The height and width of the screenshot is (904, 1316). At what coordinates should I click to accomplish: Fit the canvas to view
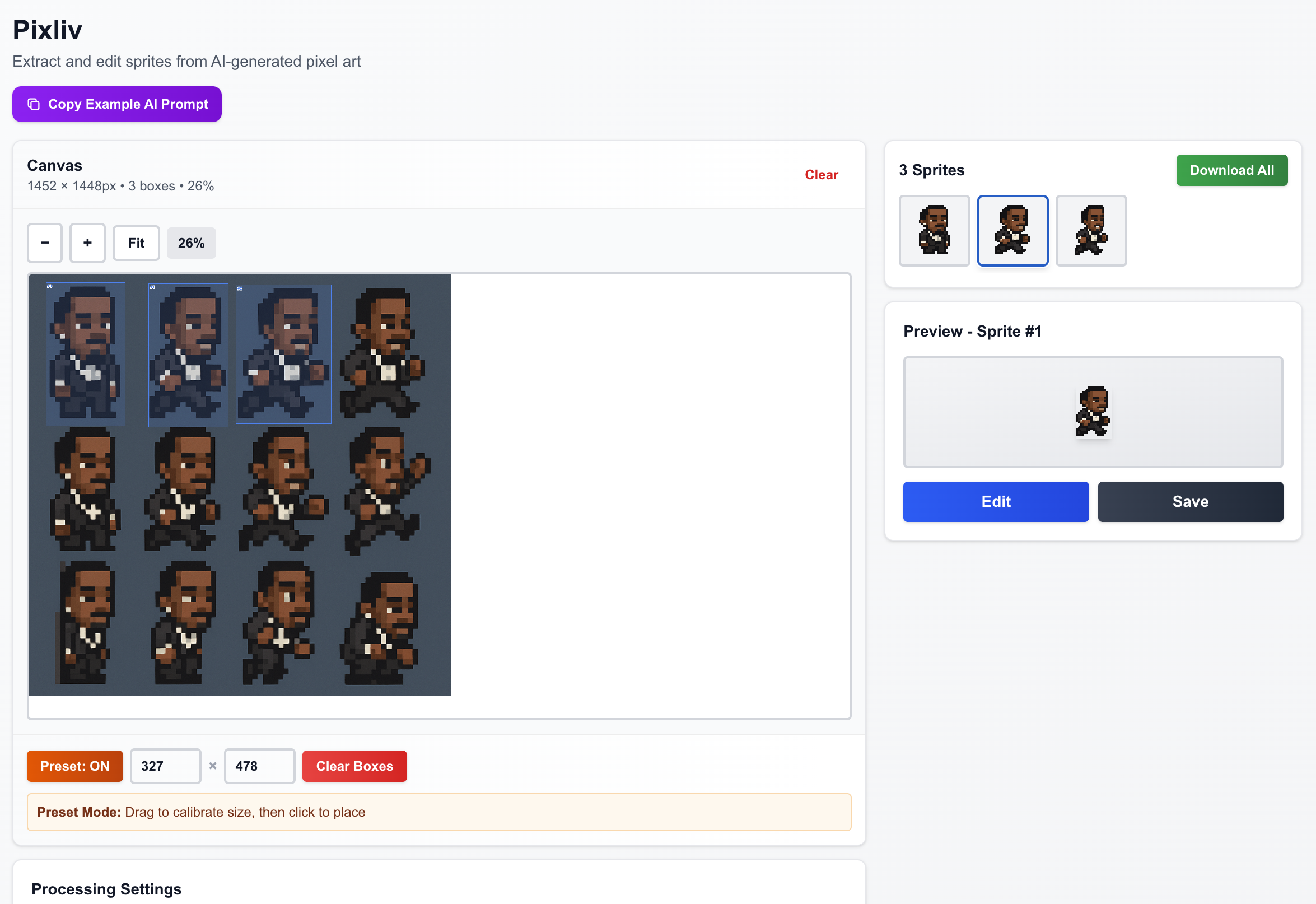tap(136, 243)
